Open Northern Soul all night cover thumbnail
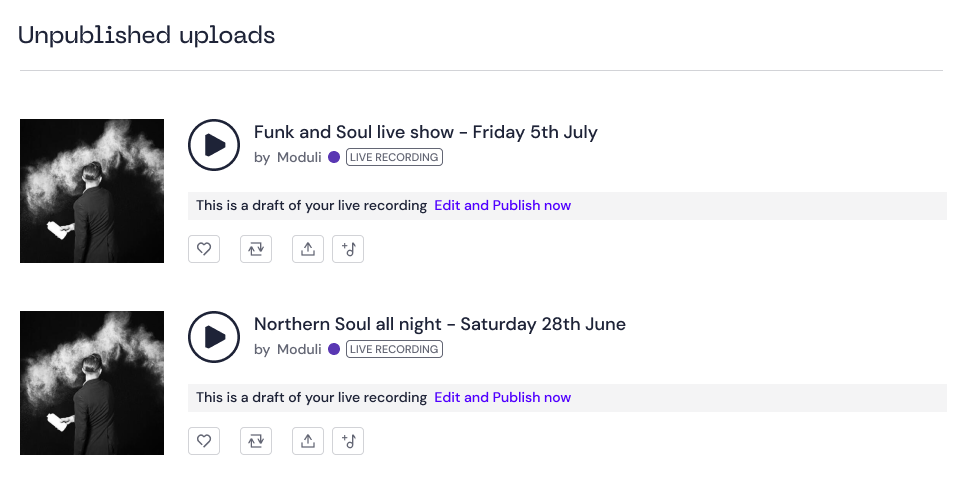Image resolution: width=969 pixels, height=479 pixels. click(x=92, y=383)
